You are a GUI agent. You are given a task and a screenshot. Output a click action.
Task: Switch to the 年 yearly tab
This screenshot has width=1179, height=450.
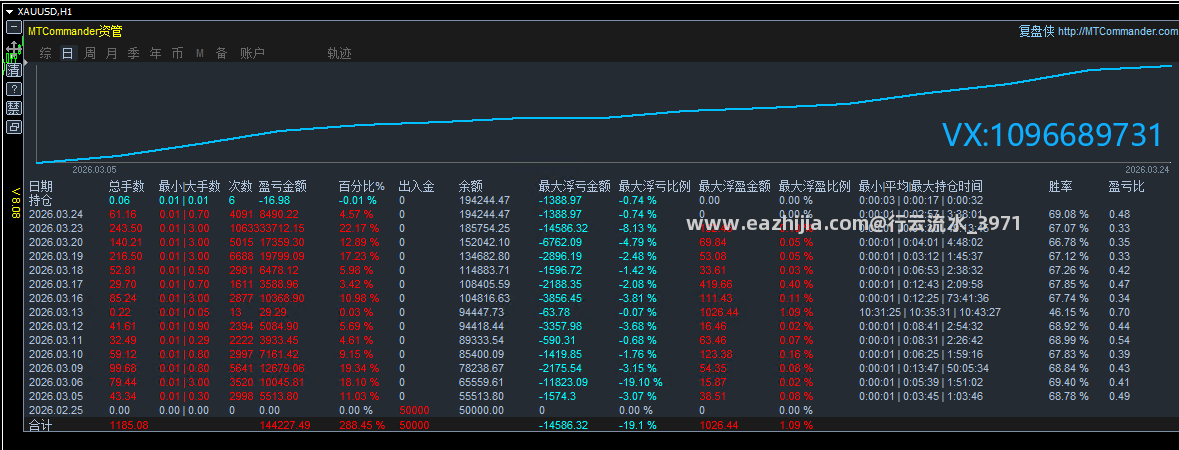156,53
